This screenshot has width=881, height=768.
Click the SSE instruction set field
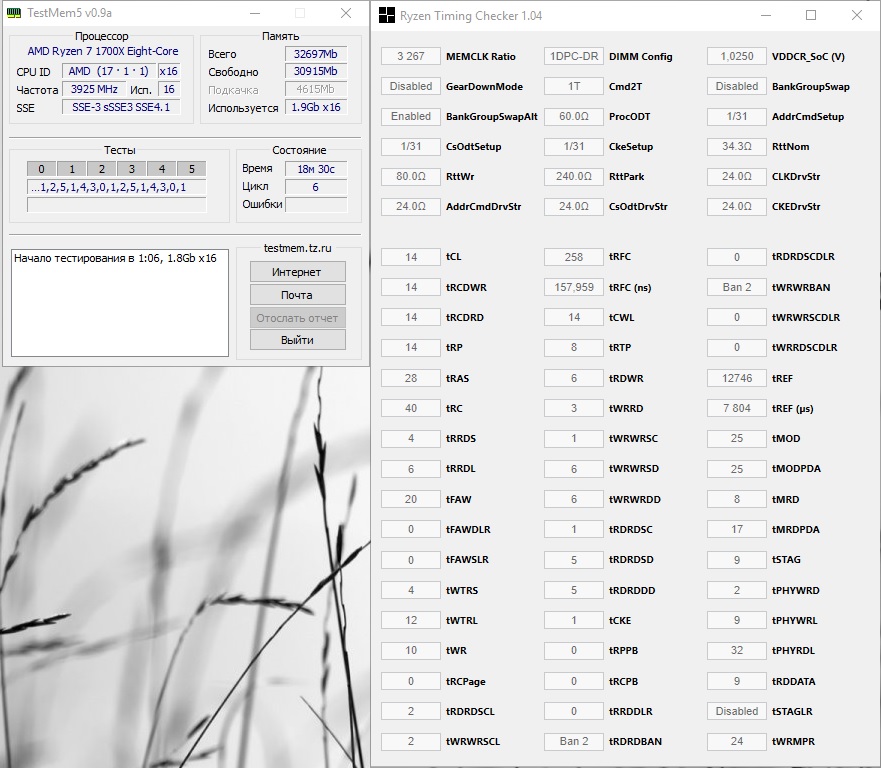121,107
